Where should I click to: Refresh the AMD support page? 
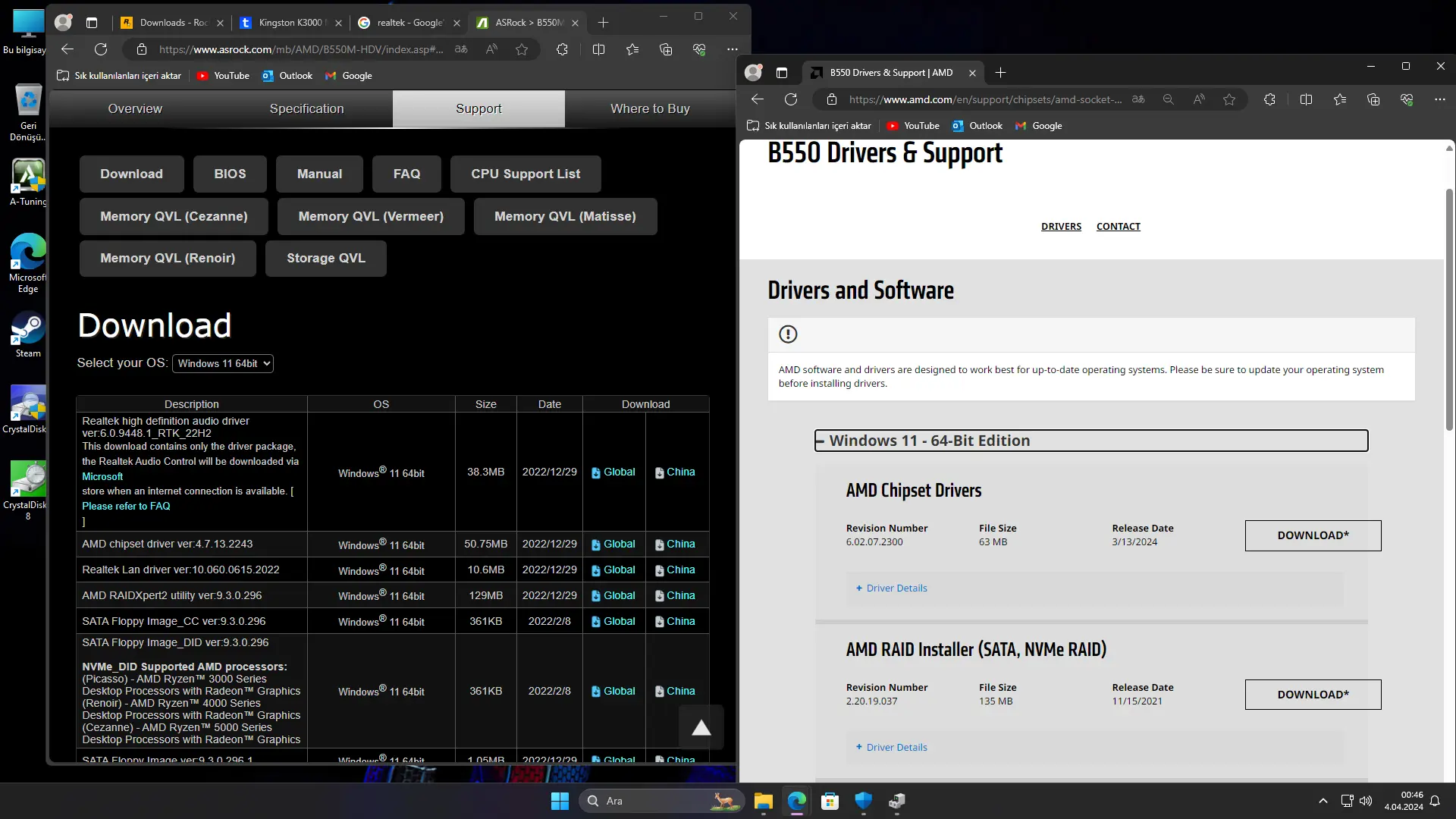(x=791, y=99)
